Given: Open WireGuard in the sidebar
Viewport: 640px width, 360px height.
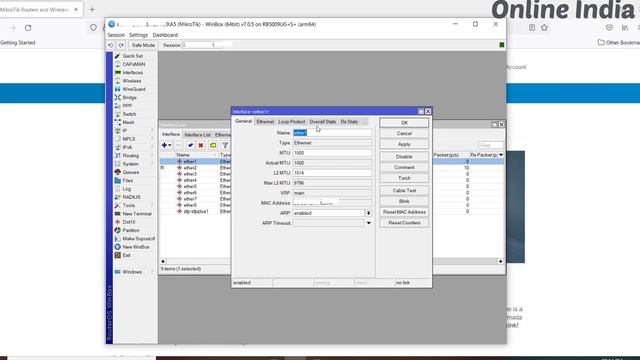Looking at the screenshot, I should click(x=133, y=89).
